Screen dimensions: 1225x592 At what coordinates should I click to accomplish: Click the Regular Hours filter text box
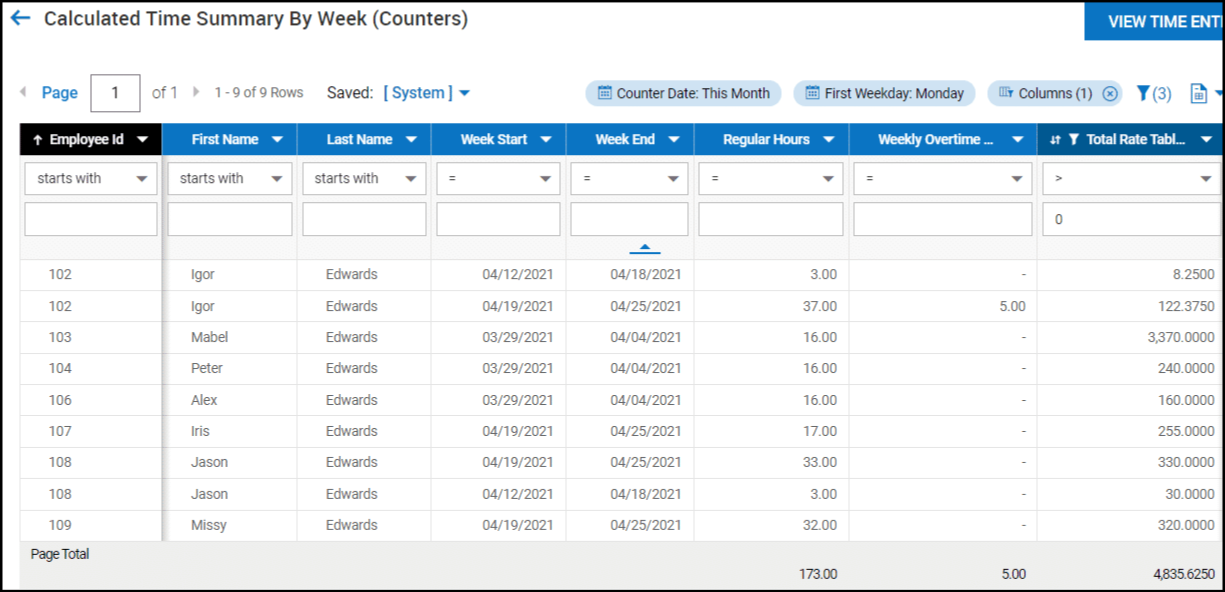click(771, 219)
